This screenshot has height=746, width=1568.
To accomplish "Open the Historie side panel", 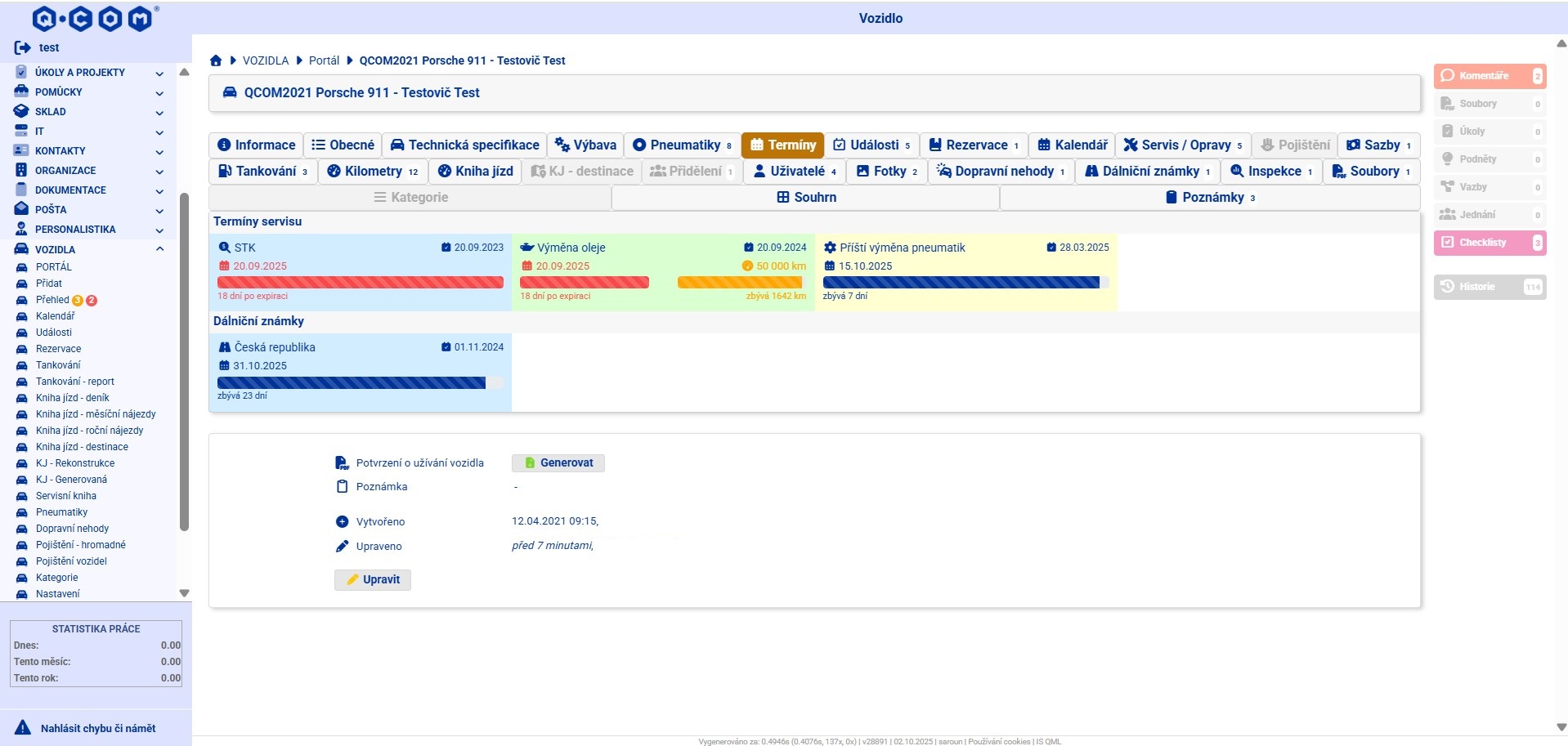I will (1489, 287).
